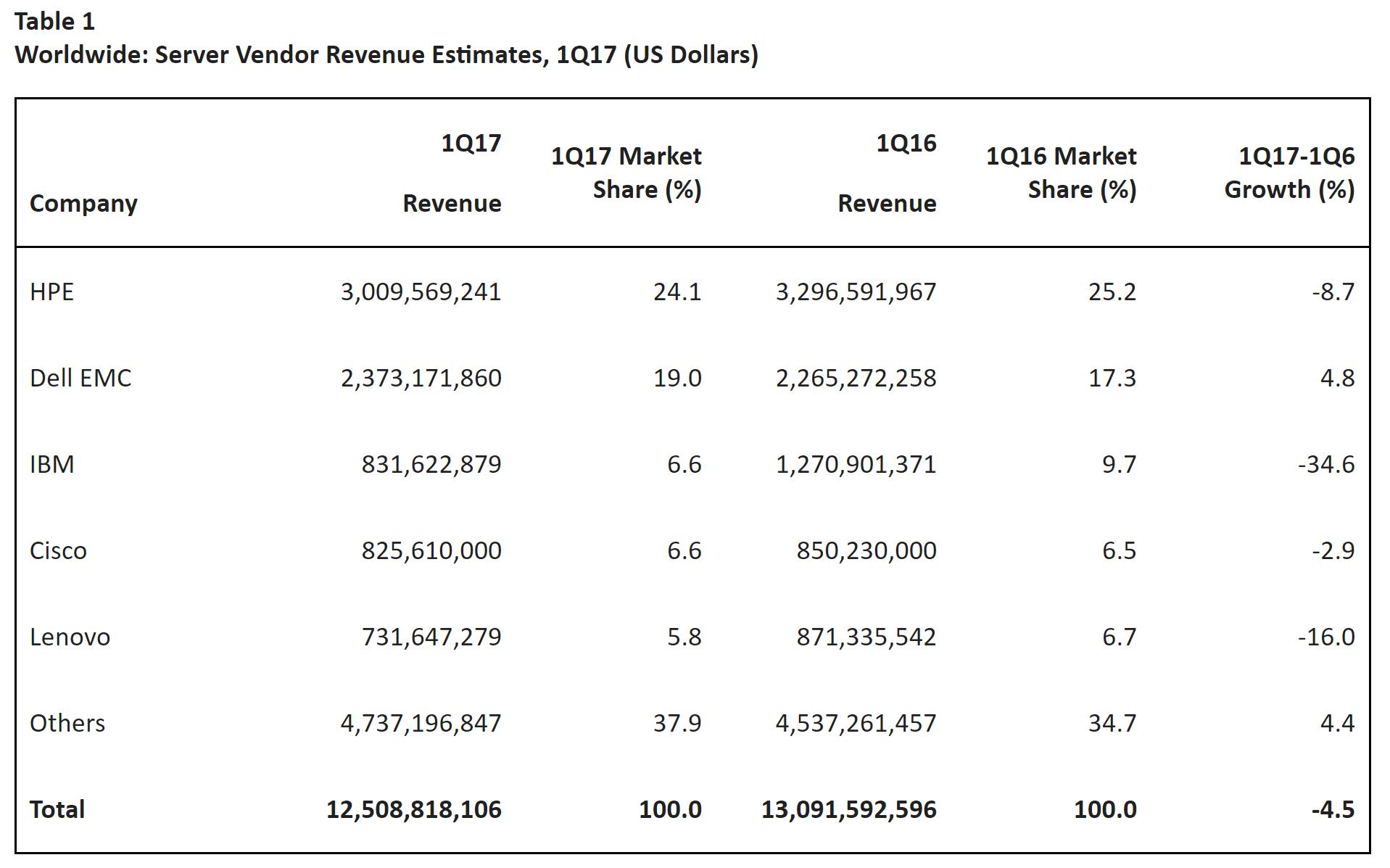The image size is (1390, 868).
Task: Click total revenue 12,508,818,106
Action: point(413,810)
